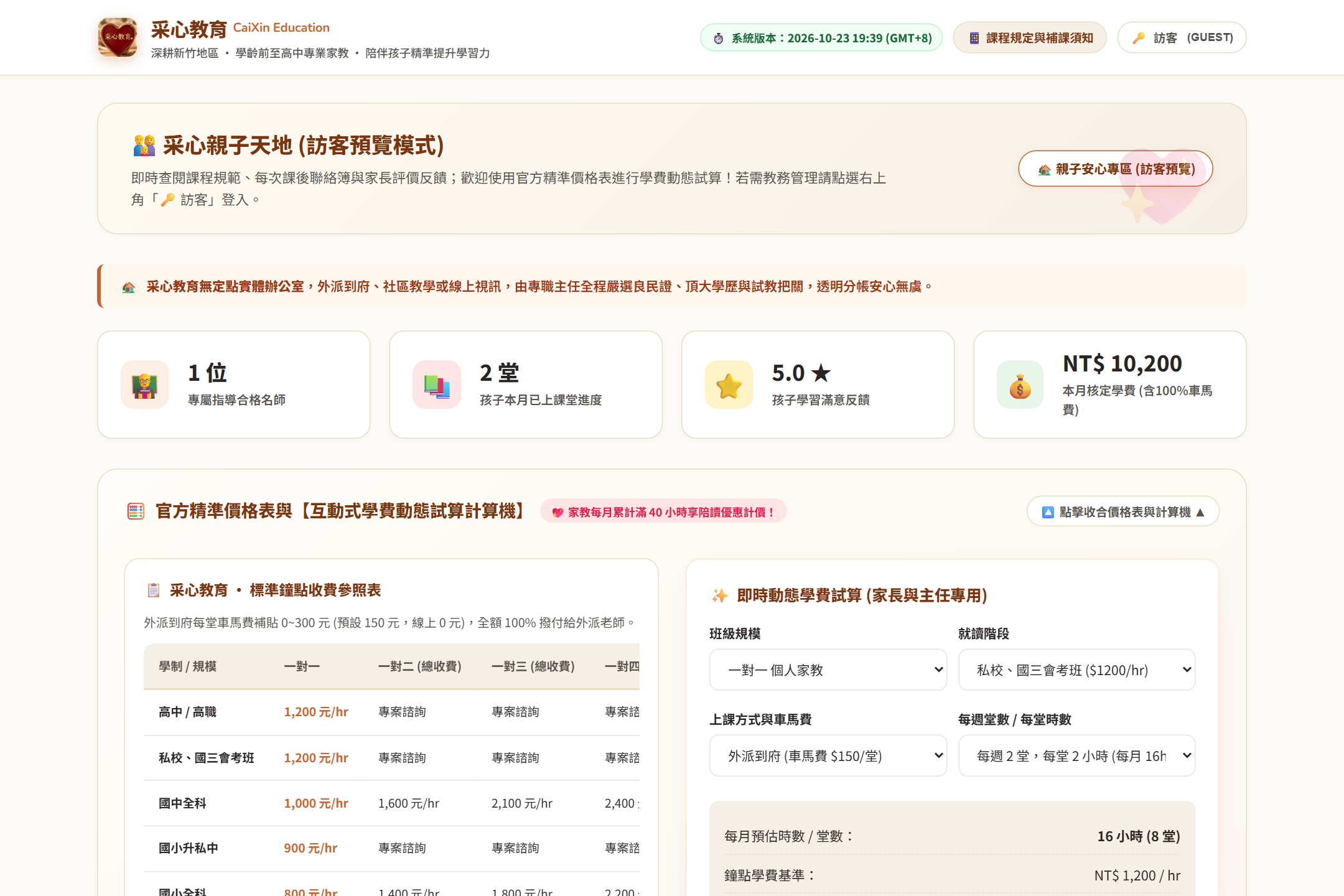This screenshot has width=1344, height=896.
Task: Open the 就讀階段 dropdown
Action: 1076,670
